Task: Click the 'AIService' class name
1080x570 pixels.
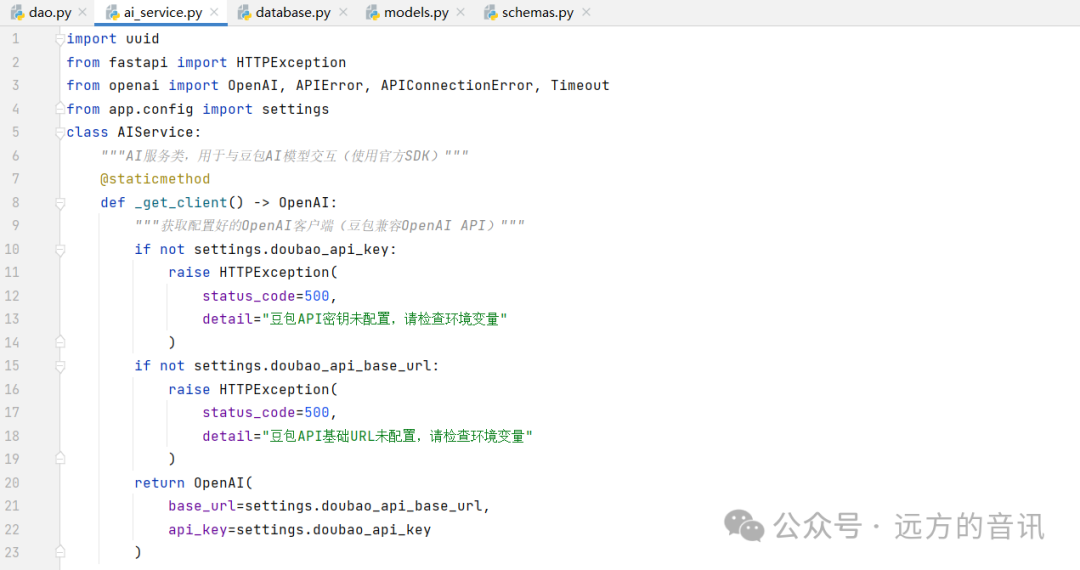Action: click(x=156, y=132)
